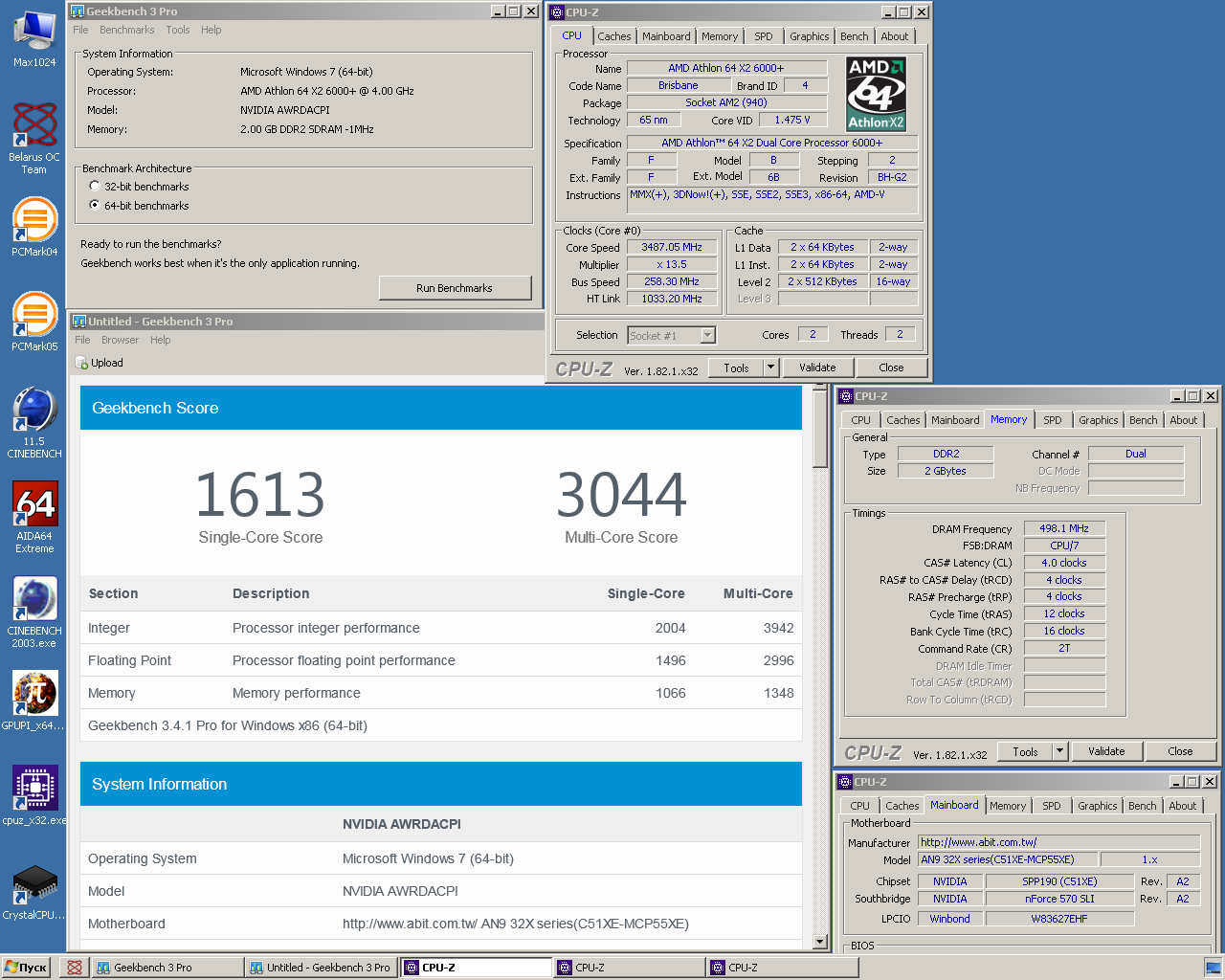Launch PCMark04 from the desktop
Image resolution: width=1225 pixels, height=980 pixels.
tap(34, 227)
